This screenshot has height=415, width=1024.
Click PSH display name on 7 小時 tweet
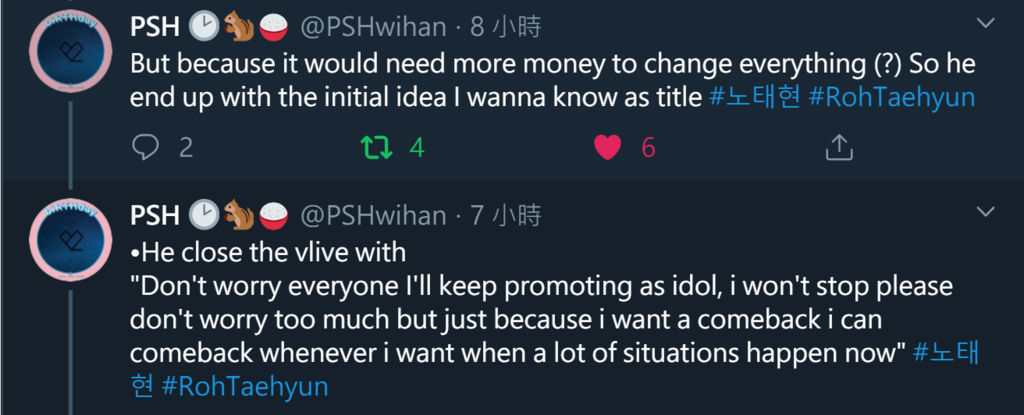tap(155, 215)
